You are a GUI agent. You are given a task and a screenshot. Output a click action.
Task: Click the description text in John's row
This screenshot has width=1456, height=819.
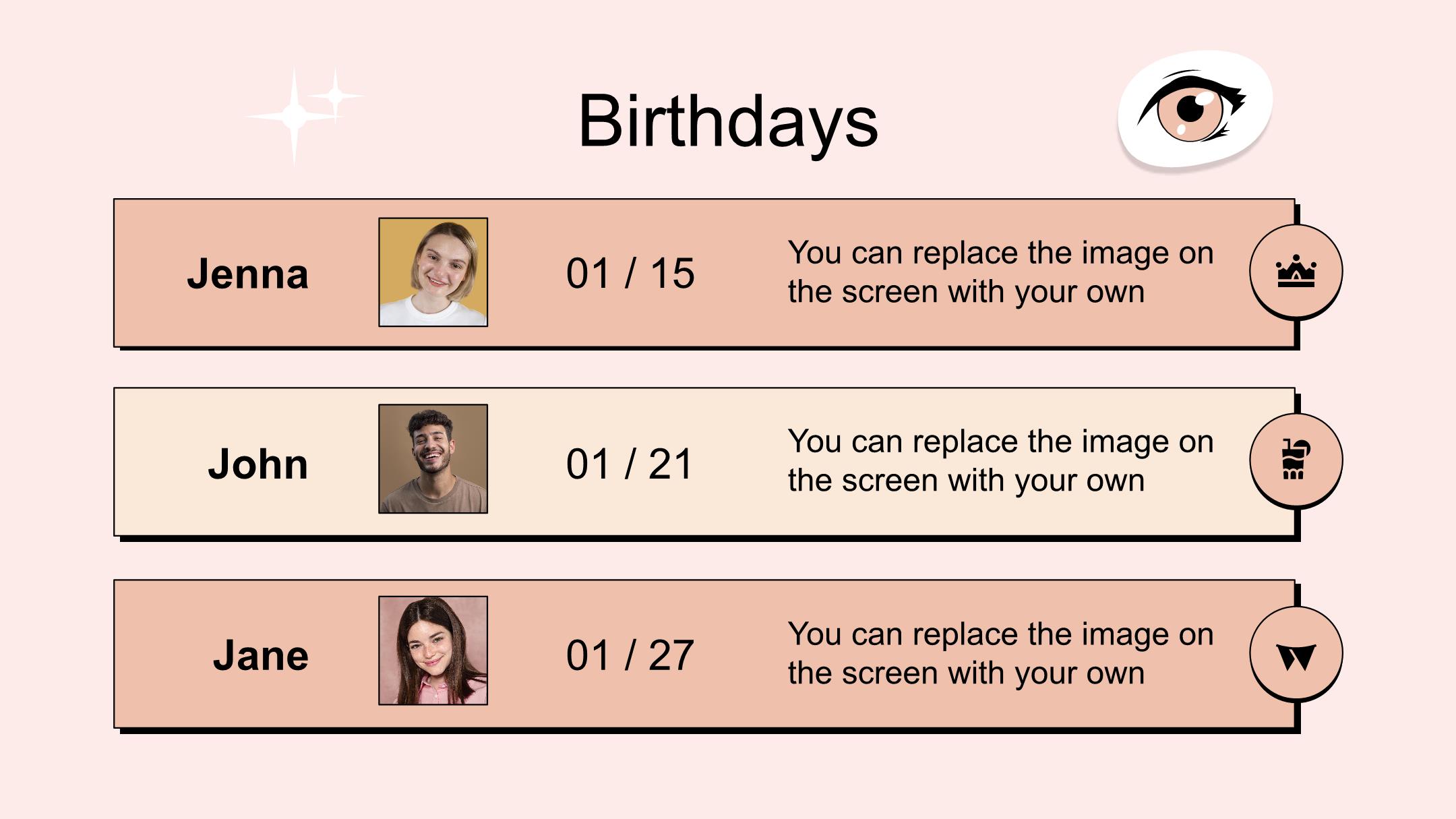pos(1001,461)
